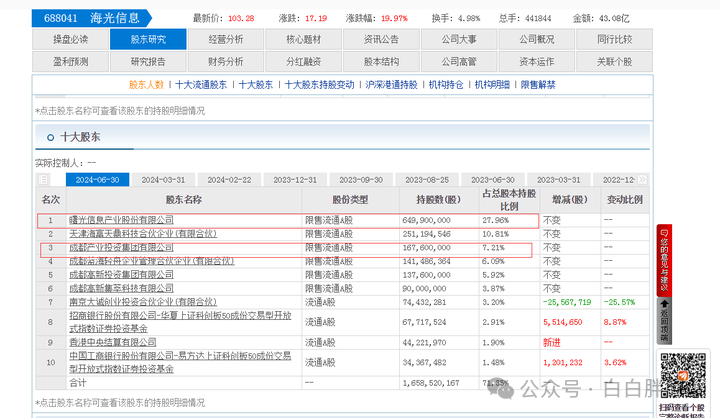Jump to the 十大流通股东 section link

201,85
